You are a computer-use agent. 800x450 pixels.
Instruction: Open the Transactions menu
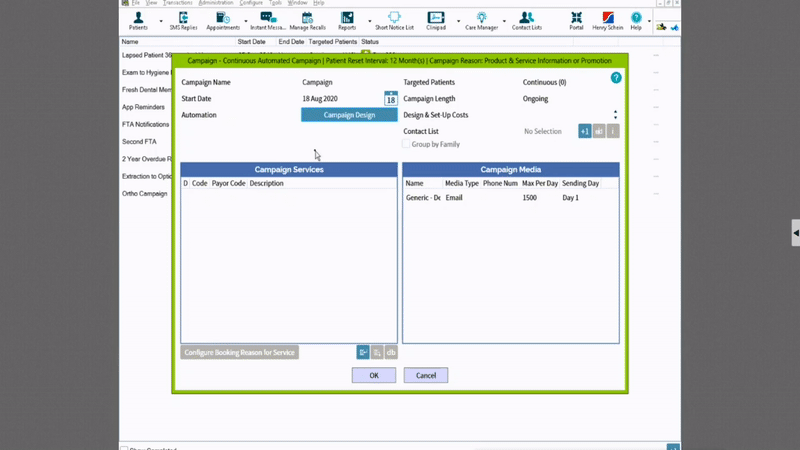[x=178, y=3]
